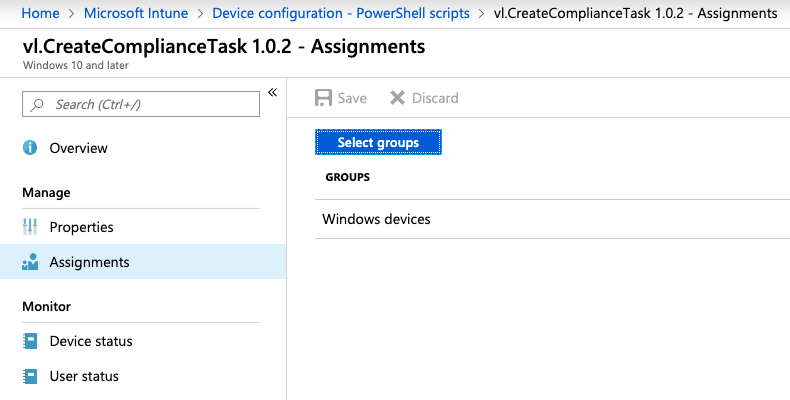Click the Save floppy disk icon

(x=323, y=98)
